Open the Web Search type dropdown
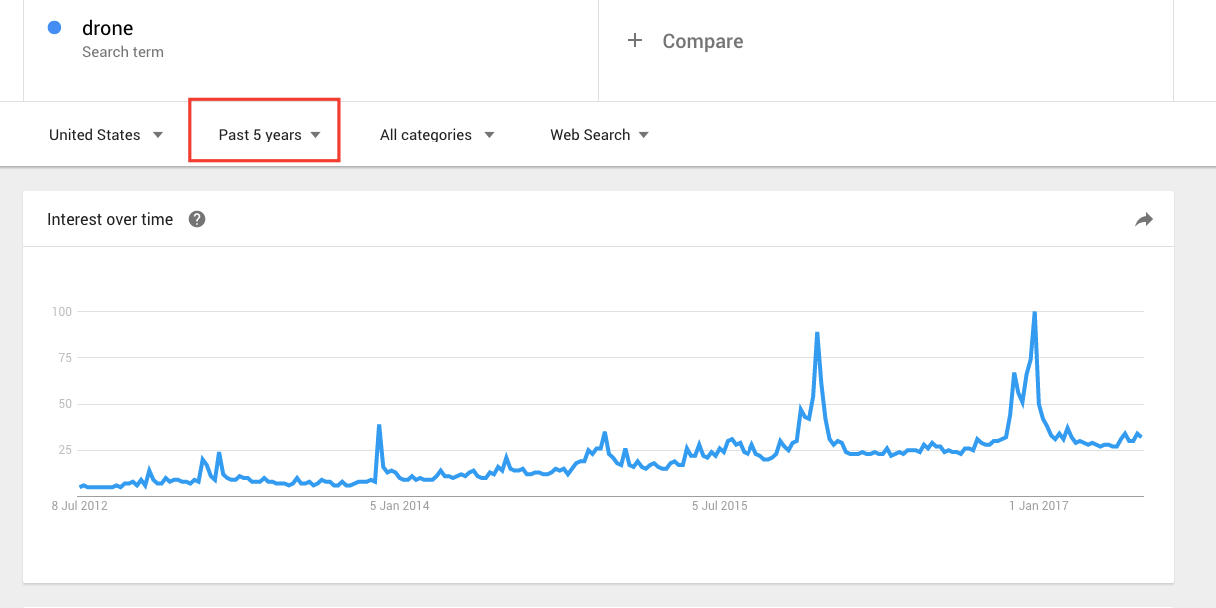The height and width of the screenshot is (608, 1216). [599, 135]
